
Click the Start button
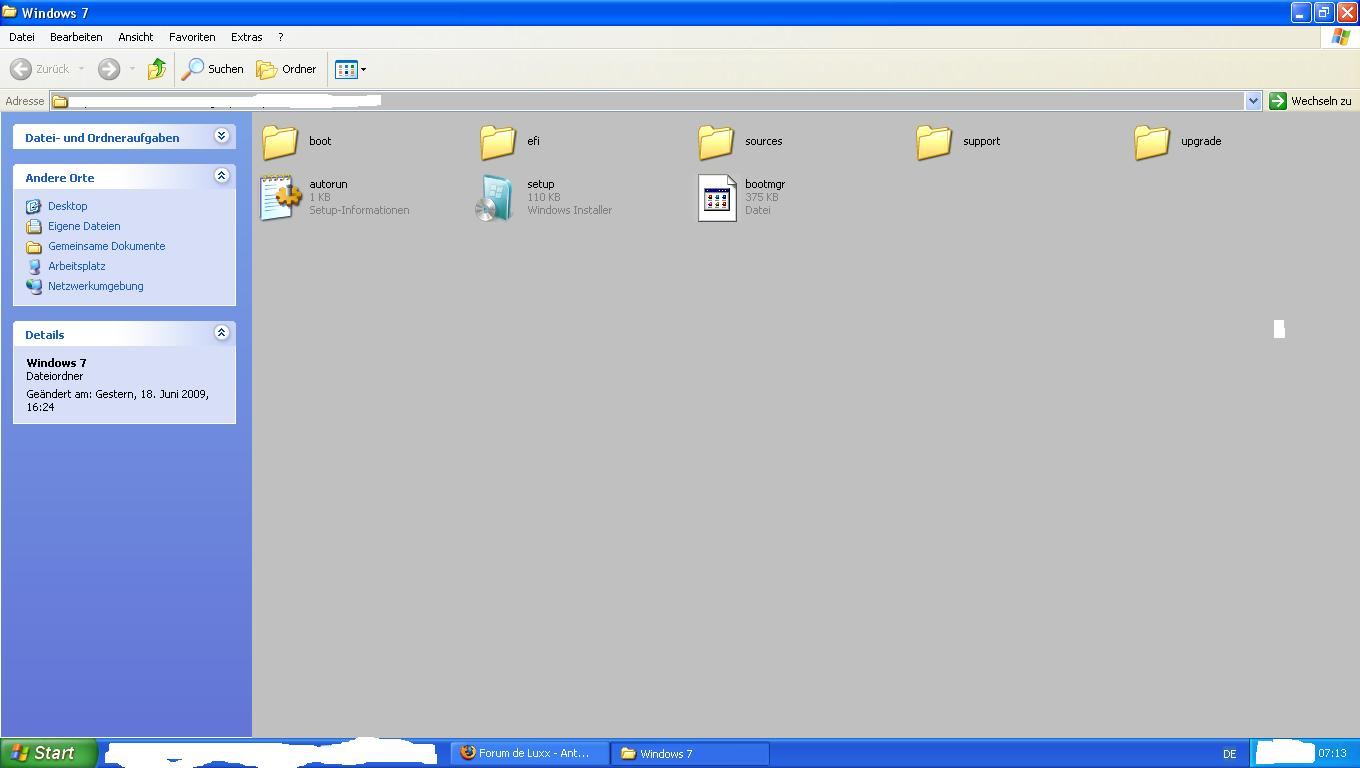coord(49,753)
